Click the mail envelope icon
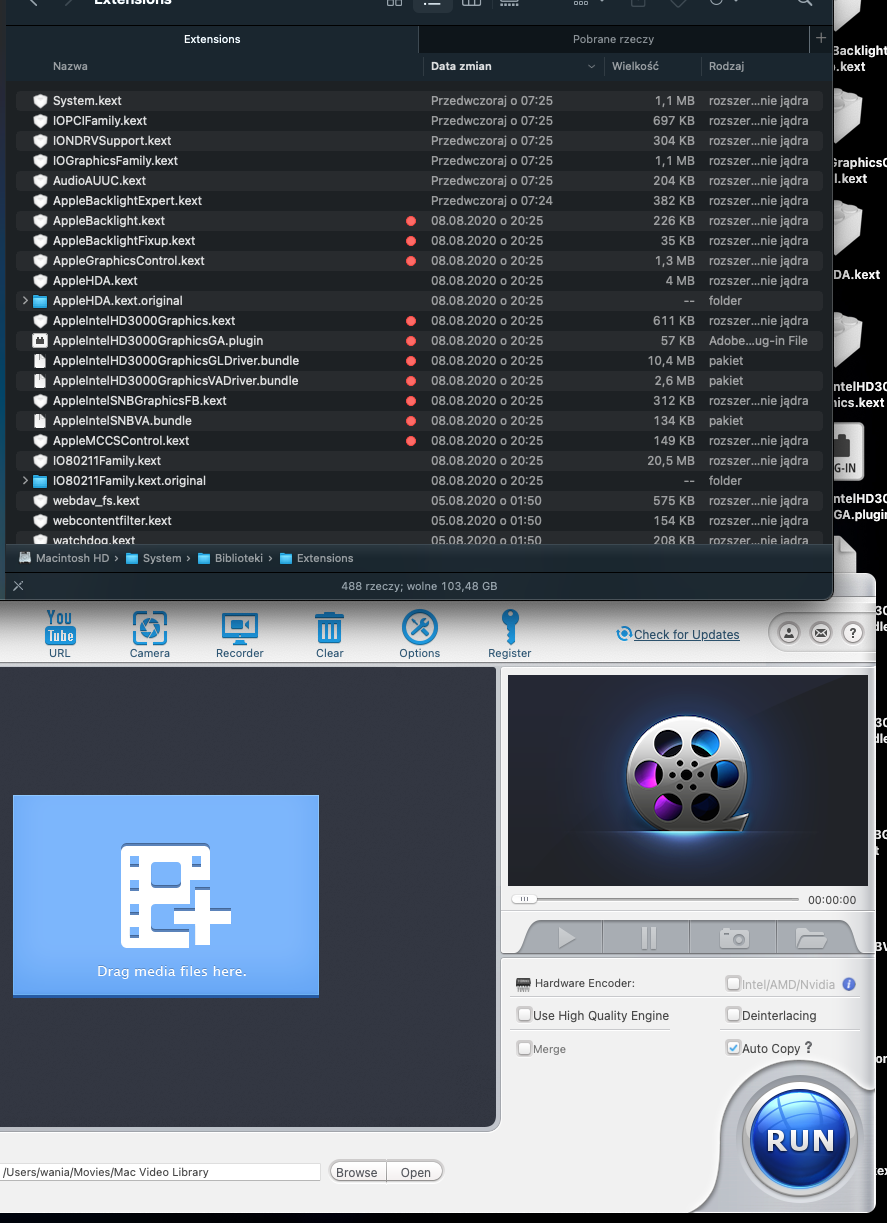The width and height of the screenshot is (887, 1223). tap(821, 632)
